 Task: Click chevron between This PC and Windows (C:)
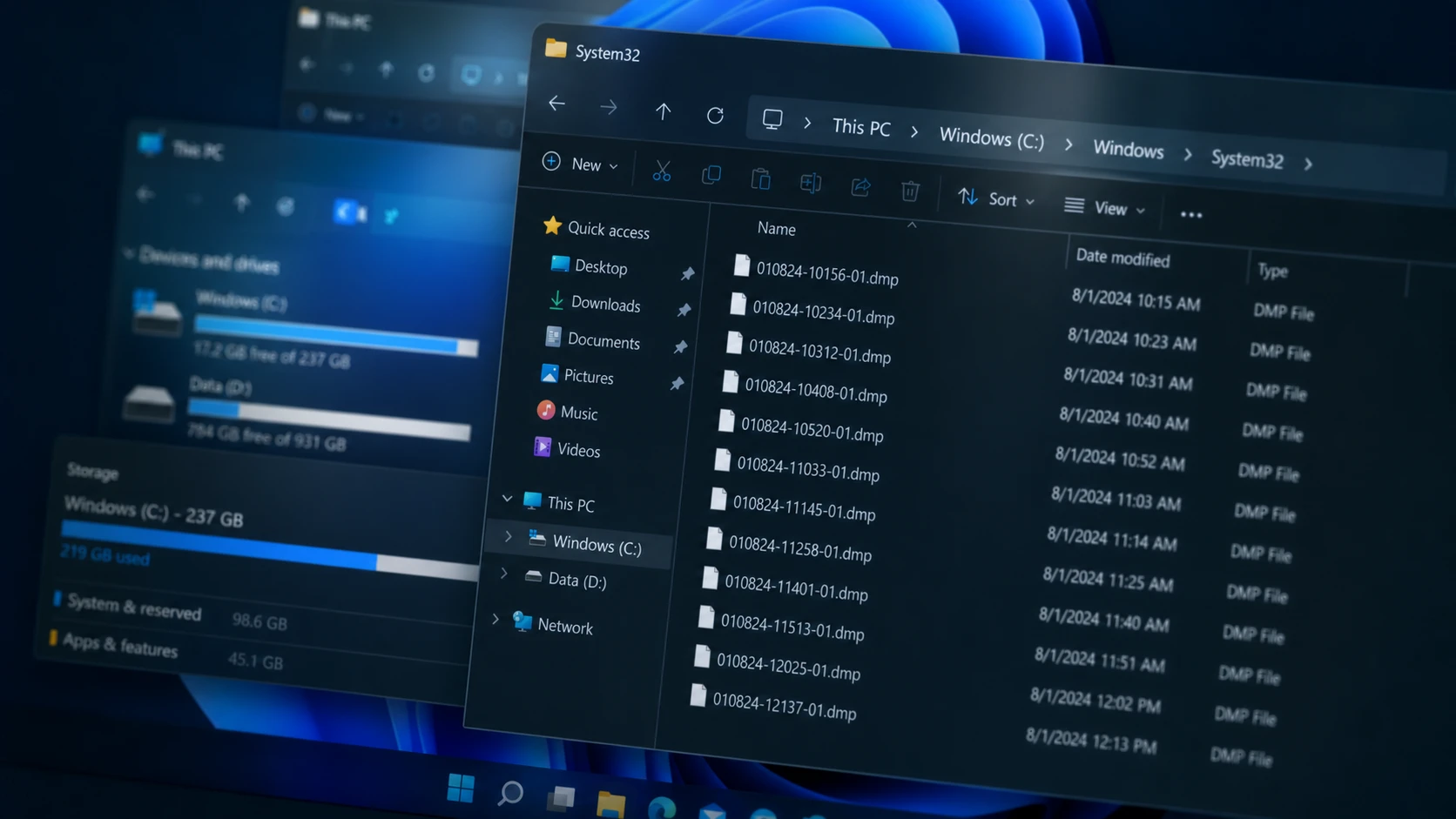[x=914, y=132]
